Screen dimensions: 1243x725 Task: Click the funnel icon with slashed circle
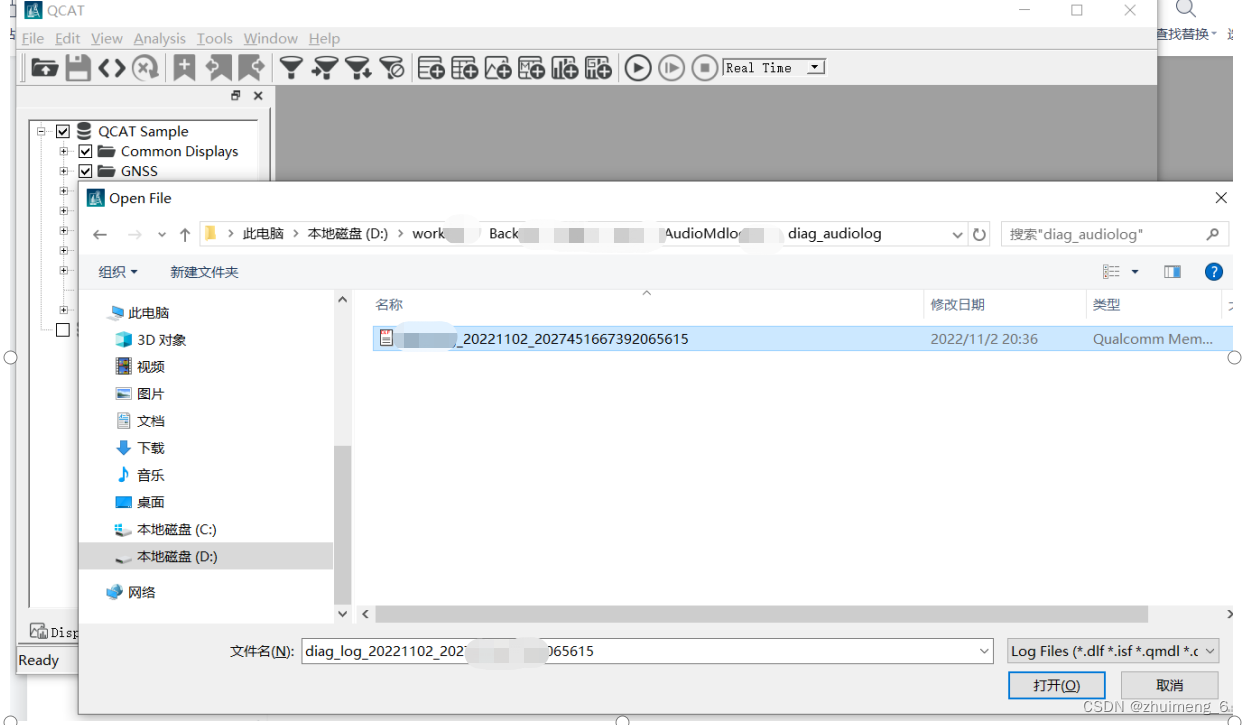[x=392, y=68]
